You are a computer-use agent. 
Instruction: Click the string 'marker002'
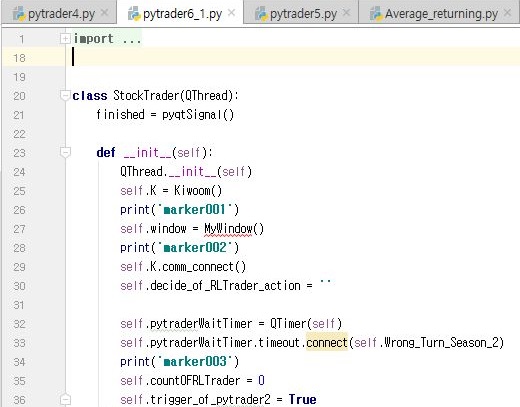click(195, 248)
